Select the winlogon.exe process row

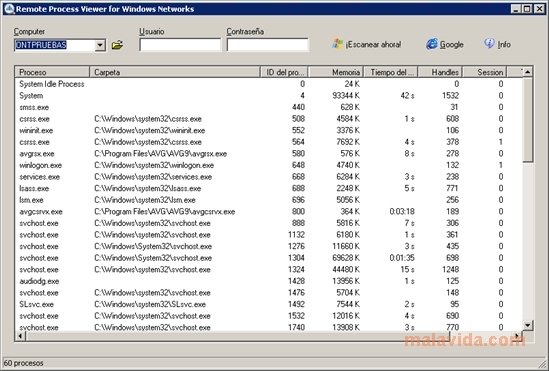pos(269,165)
